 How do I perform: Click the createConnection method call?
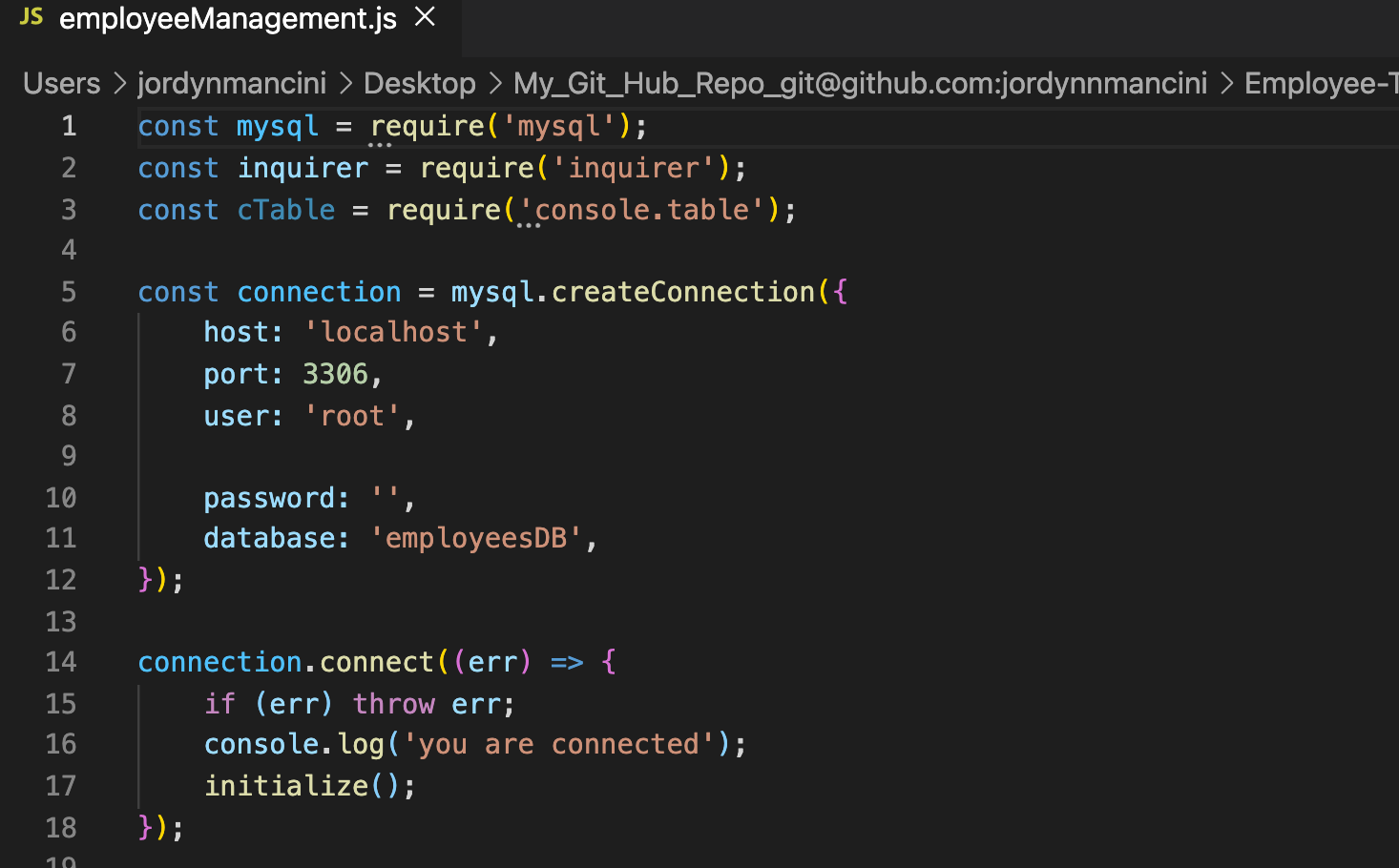coord(682,292)
